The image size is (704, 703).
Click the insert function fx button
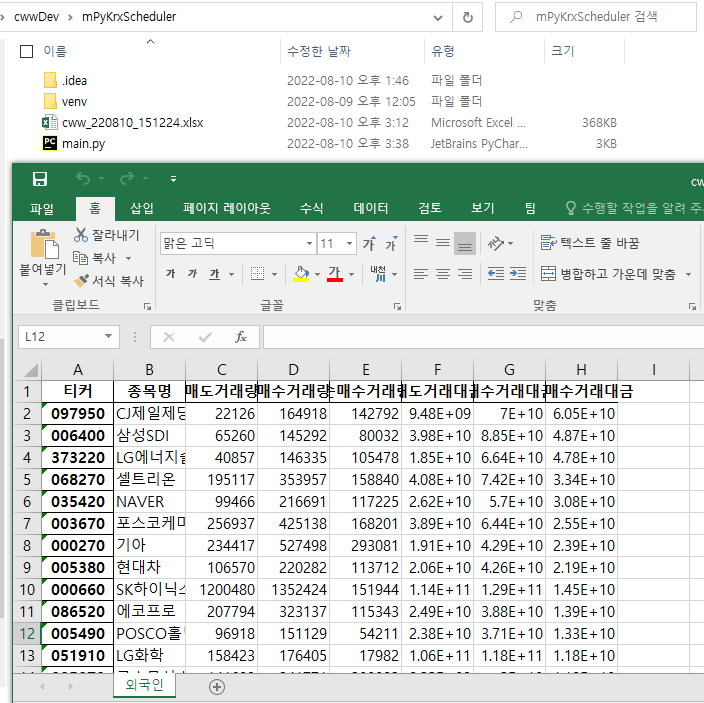pos(241,337)
